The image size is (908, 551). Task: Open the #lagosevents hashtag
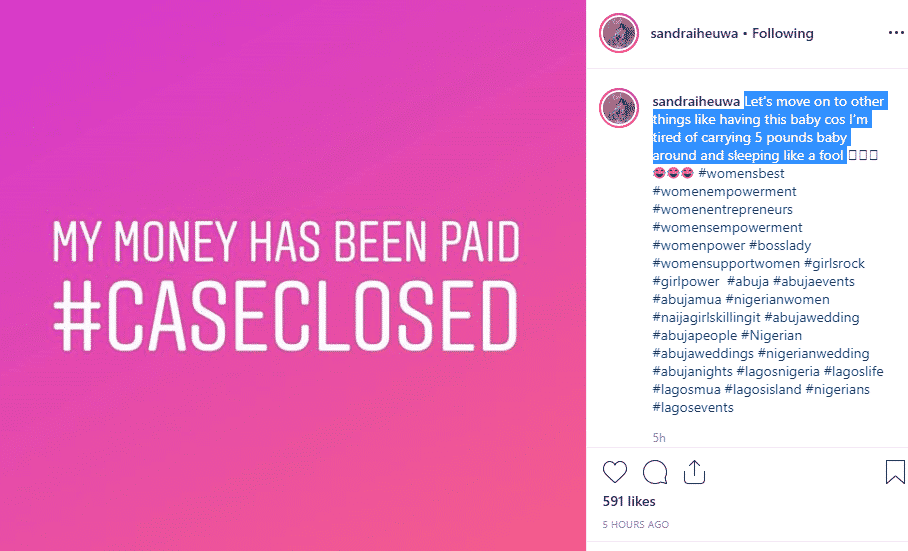[693, 408]
